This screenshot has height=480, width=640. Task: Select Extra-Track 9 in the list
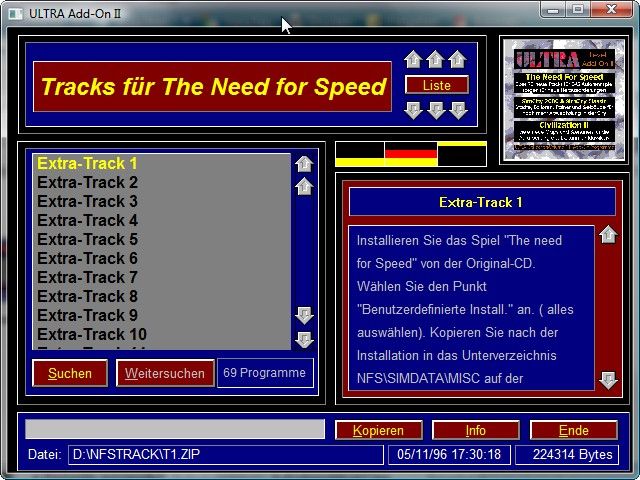162,315
